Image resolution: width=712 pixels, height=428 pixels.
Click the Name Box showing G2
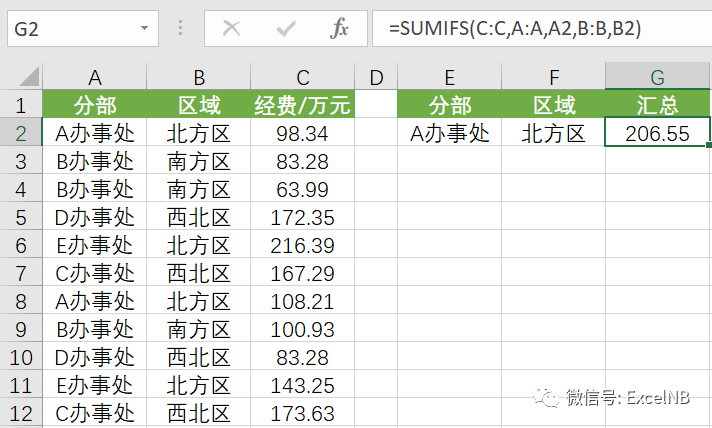pyautogui.click(x=83, y=29)
